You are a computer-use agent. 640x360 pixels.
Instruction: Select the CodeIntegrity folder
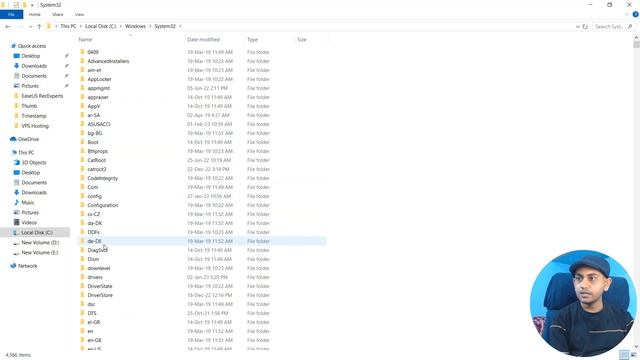(102, 178)
